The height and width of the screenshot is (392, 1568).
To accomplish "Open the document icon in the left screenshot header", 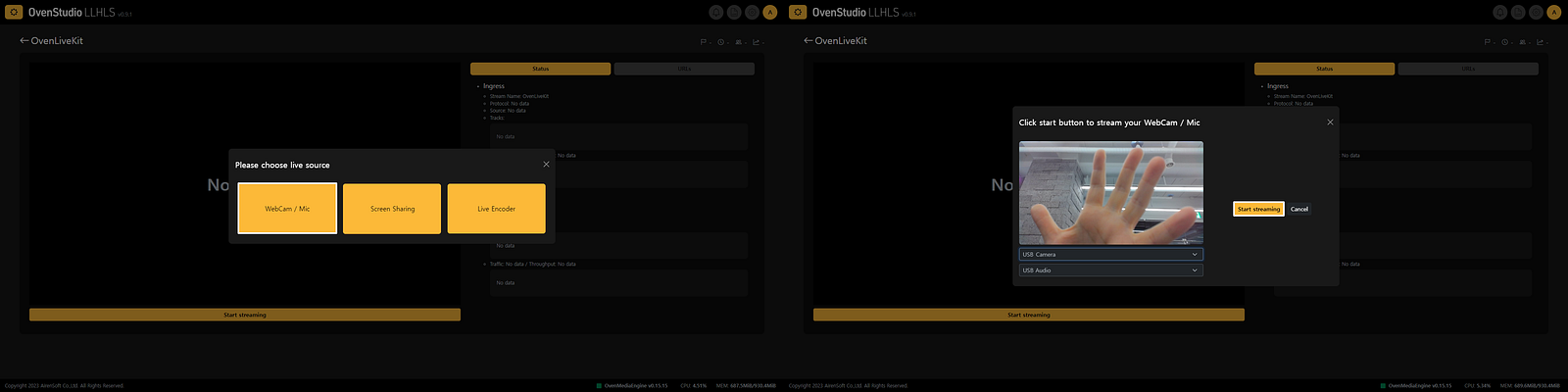I will (734, 12).
